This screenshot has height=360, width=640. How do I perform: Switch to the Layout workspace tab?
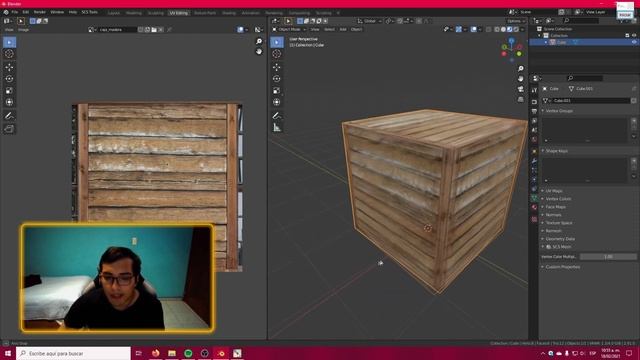114,13
